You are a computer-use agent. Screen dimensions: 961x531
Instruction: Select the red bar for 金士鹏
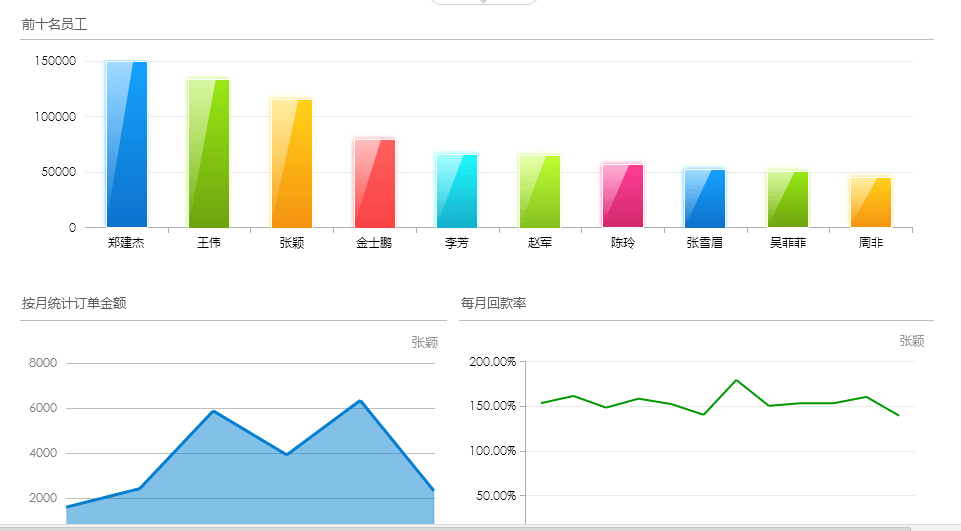375,184
